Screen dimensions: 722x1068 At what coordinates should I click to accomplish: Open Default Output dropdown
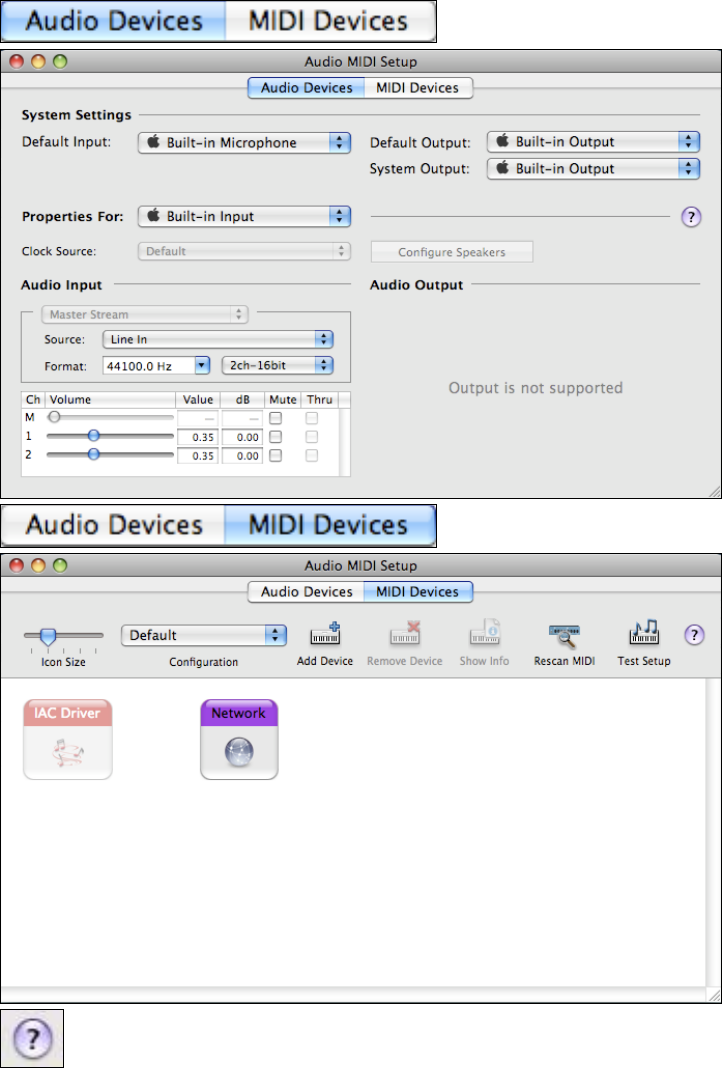(x=593, y=142)
